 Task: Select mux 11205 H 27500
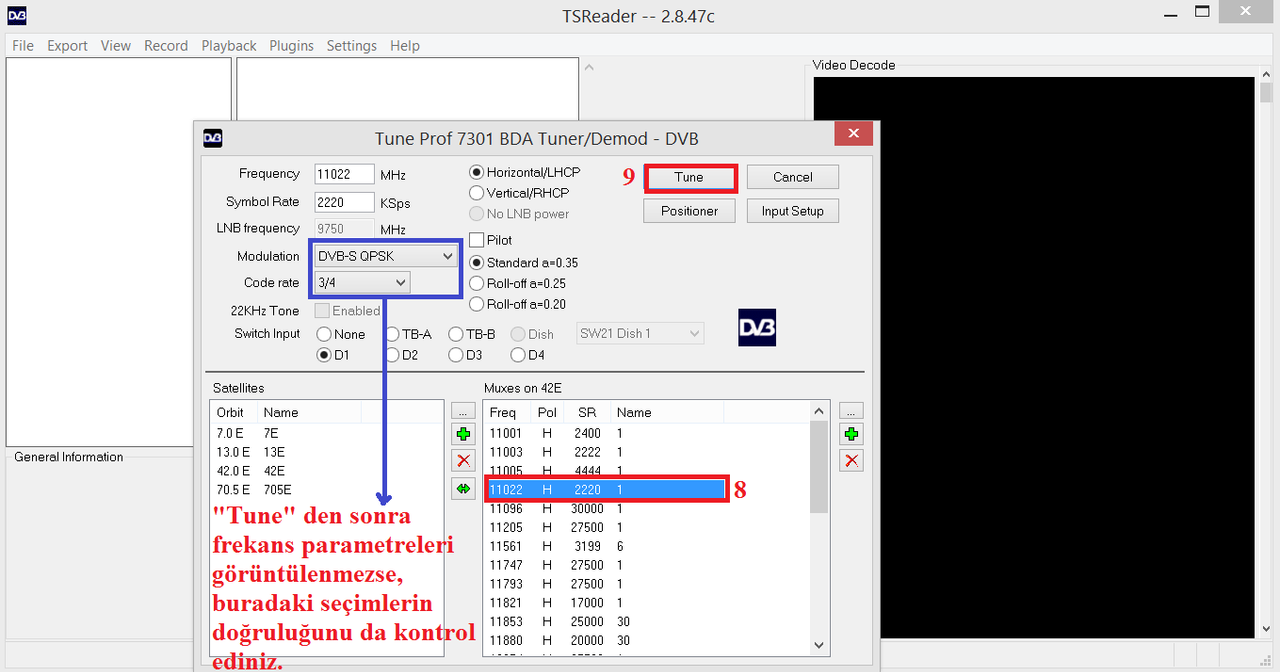click(647, 527)
